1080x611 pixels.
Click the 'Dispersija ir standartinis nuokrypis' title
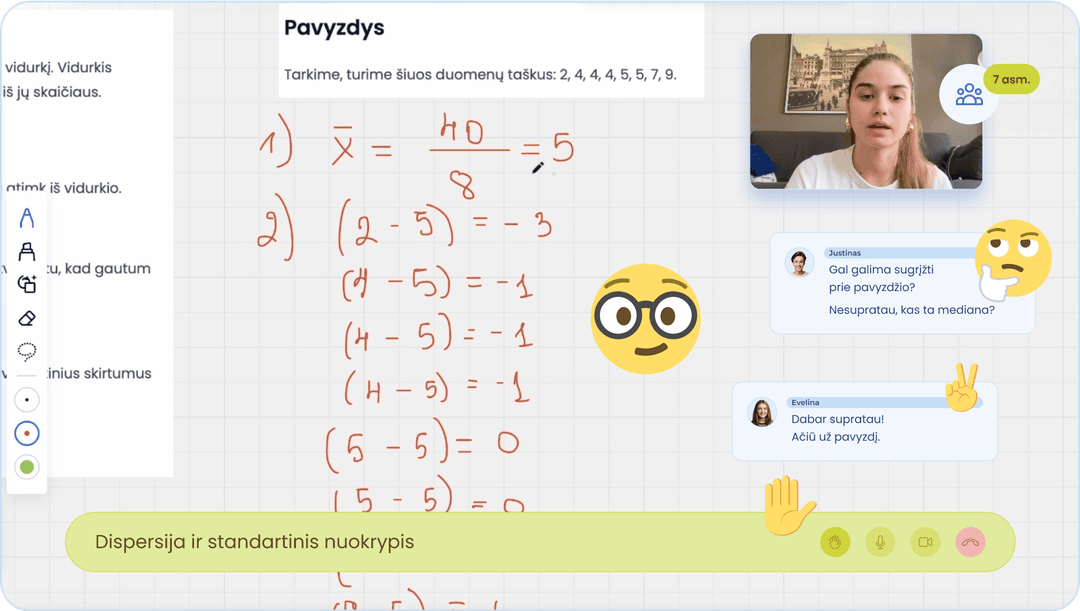point(254,541)
